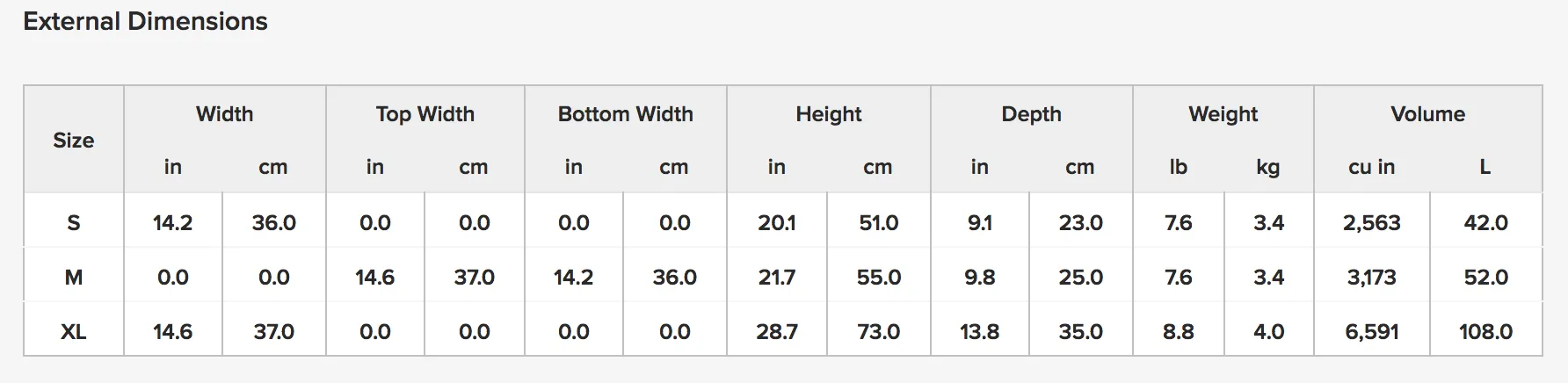This screenshot has width=1568, height=383.
Task: Click the Volume column header
Action: pos(1428,114)
